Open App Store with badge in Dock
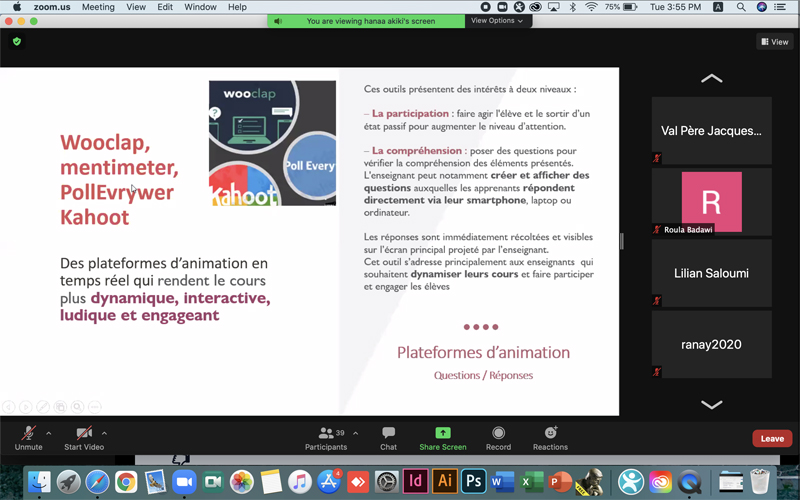 pyautogui.click(x=329, y=481)
